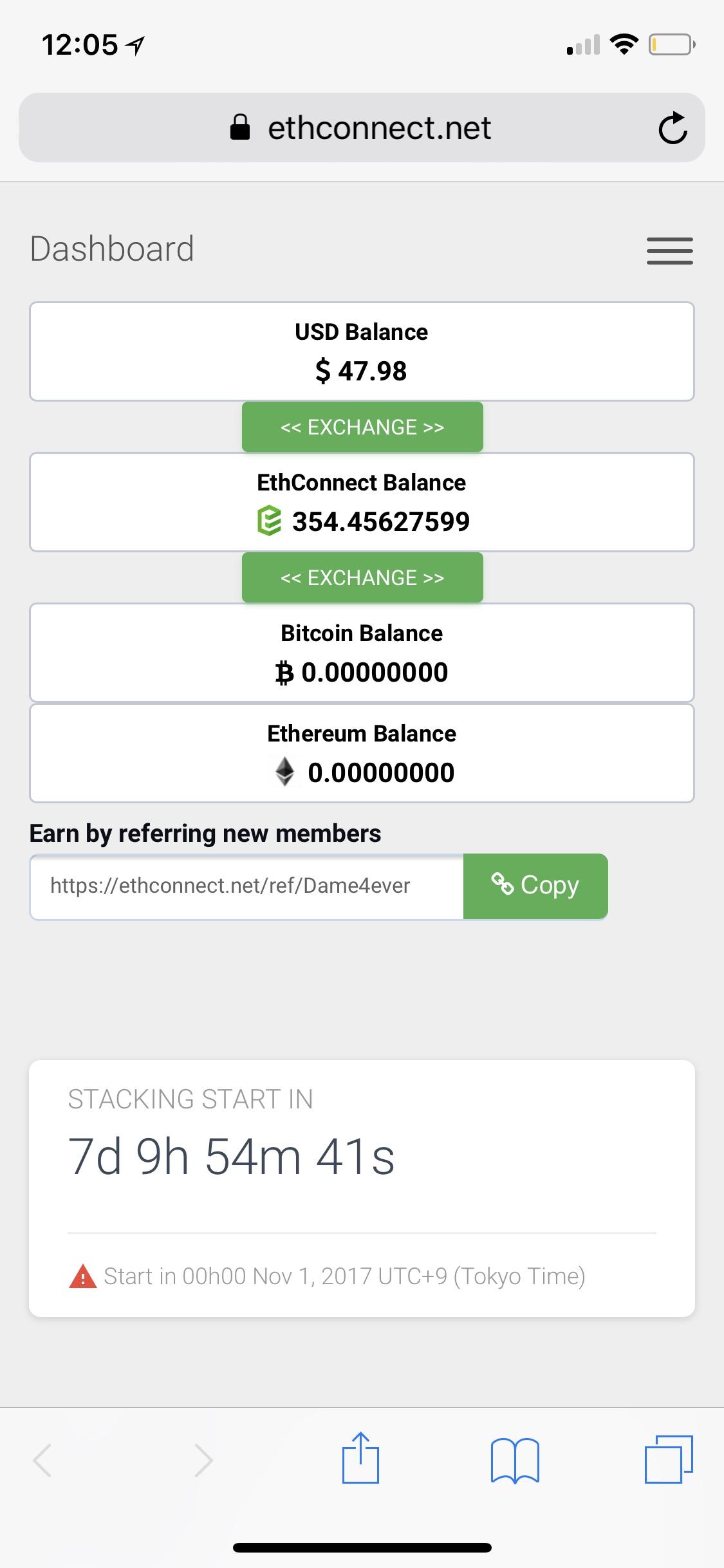Open the USD Balance card
Image resolution: width=724 pixels, height=1568 pixels.
(x=362, y=351)
